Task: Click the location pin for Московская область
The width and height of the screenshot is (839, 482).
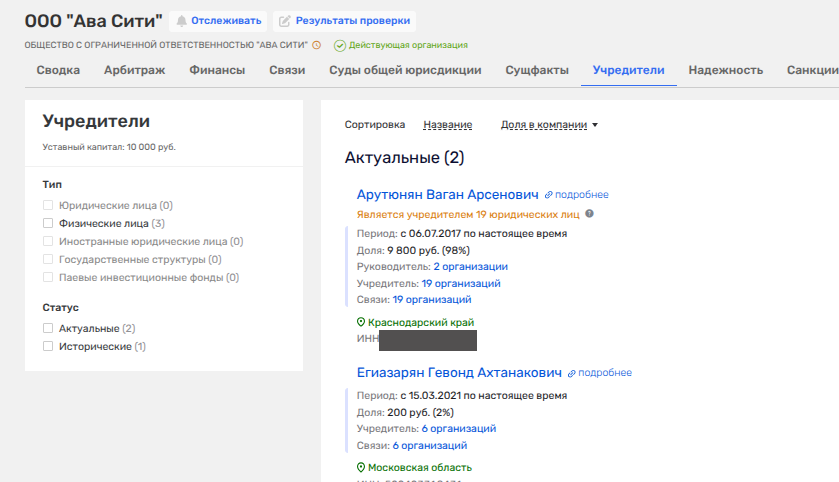Action: tap(361, 468)
